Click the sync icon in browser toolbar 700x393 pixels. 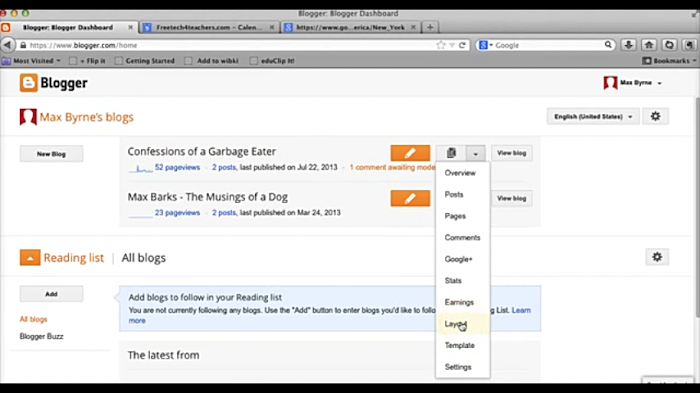(x=669, y=45)
